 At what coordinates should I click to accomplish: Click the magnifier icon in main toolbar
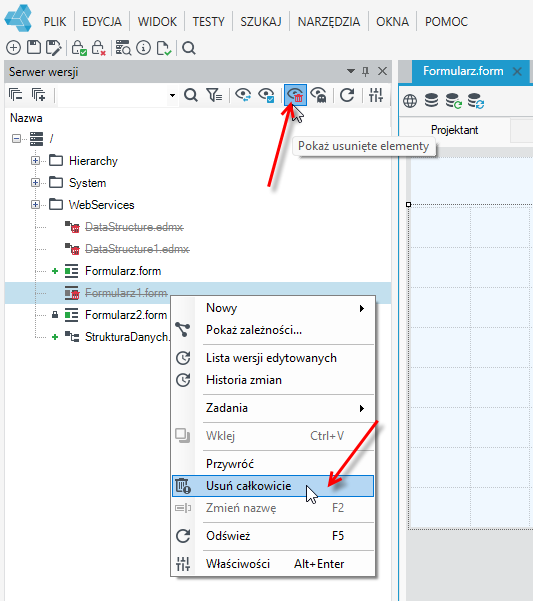189,48
